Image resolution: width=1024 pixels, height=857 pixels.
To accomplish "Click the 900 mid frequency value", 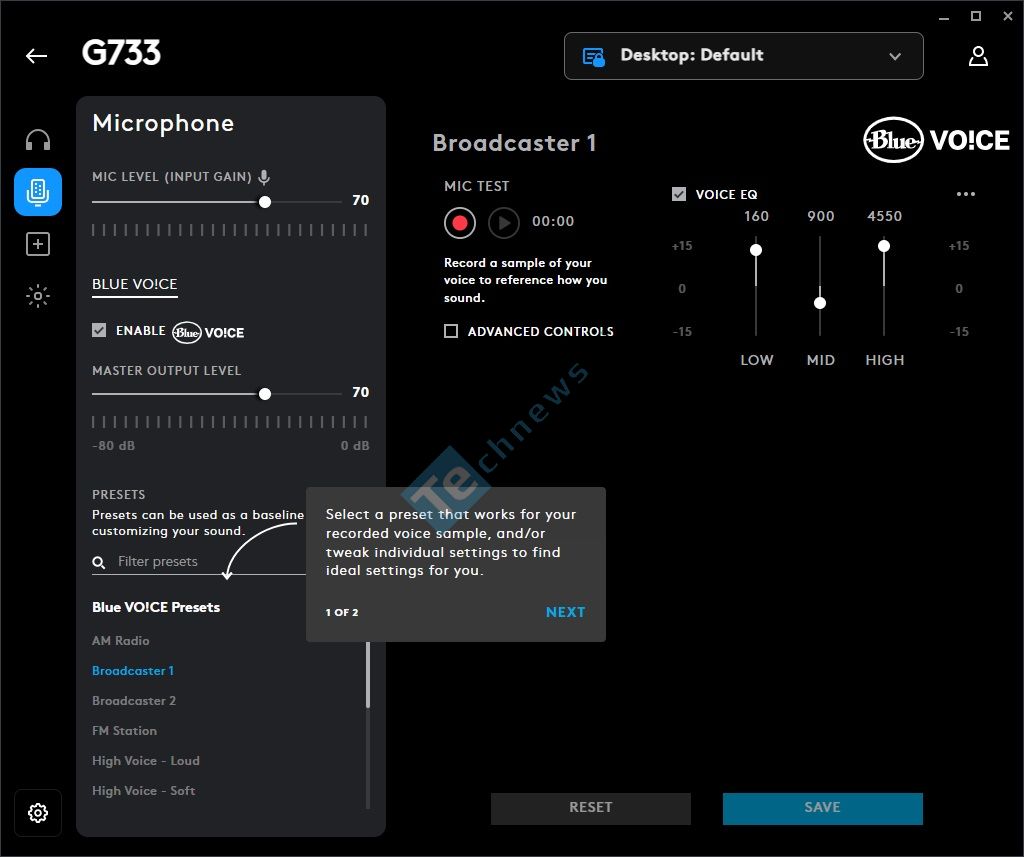I will coord(820,216).
